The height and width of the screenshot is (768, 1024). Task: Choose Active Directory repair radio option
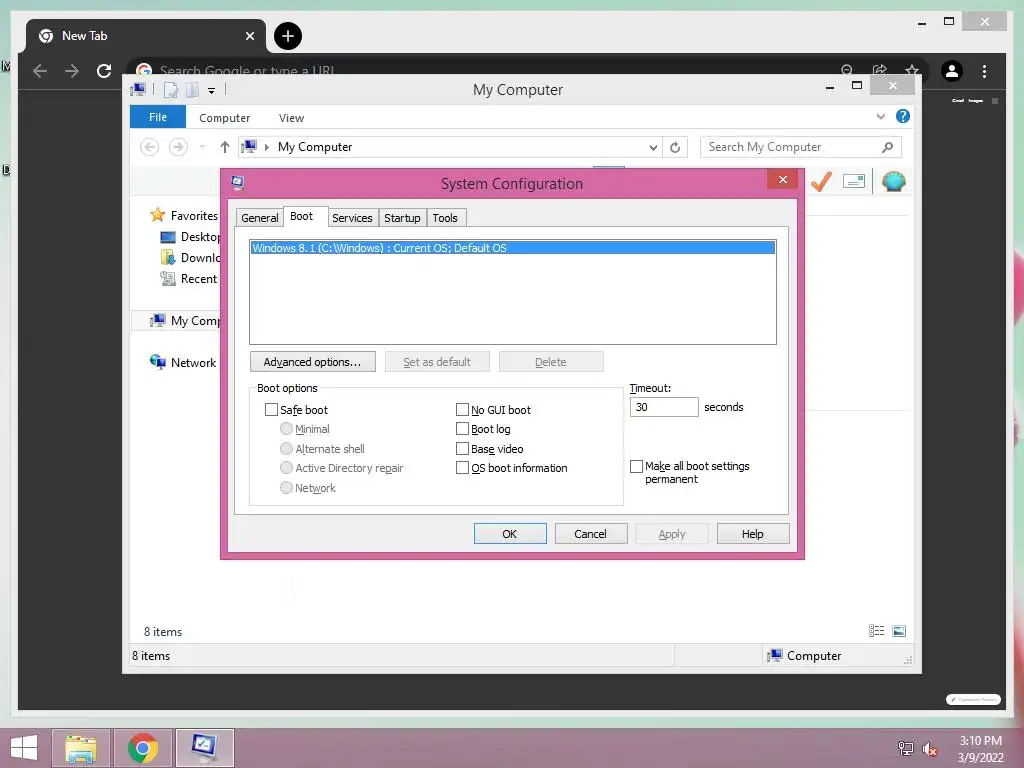[286, 468]
